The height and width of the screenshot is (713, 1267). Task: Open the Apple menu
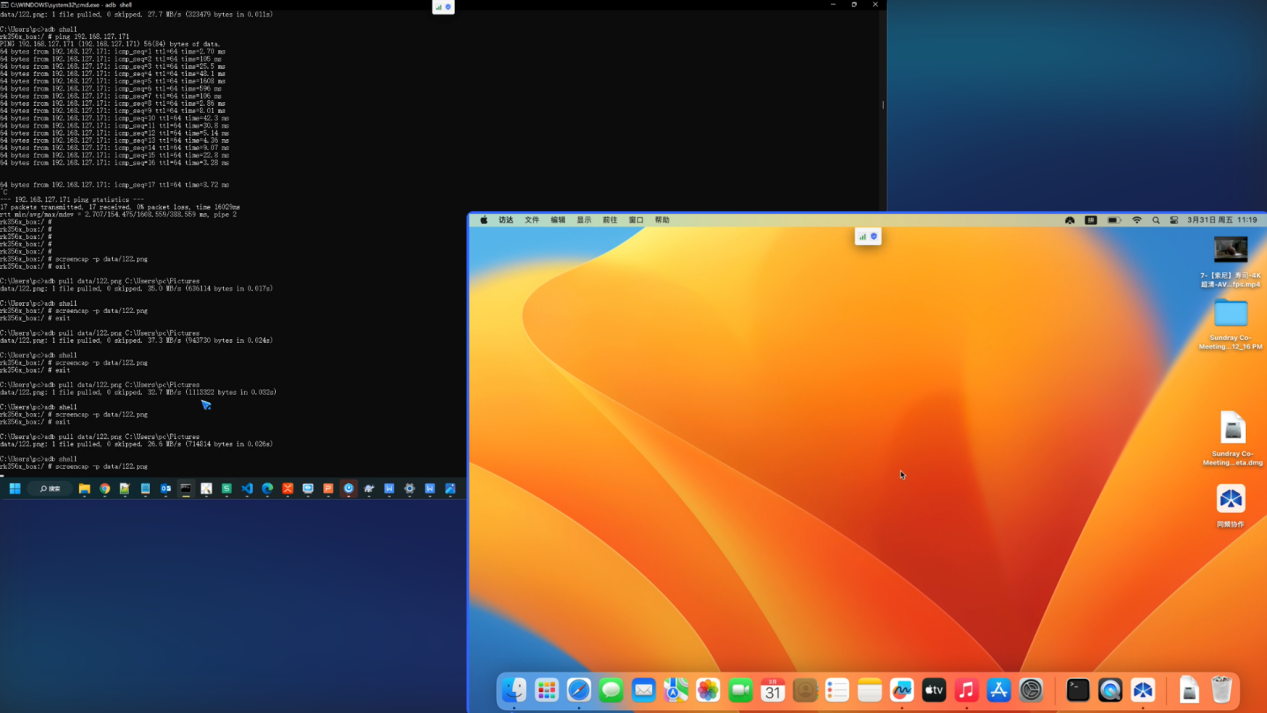click(x=484, y=220)
